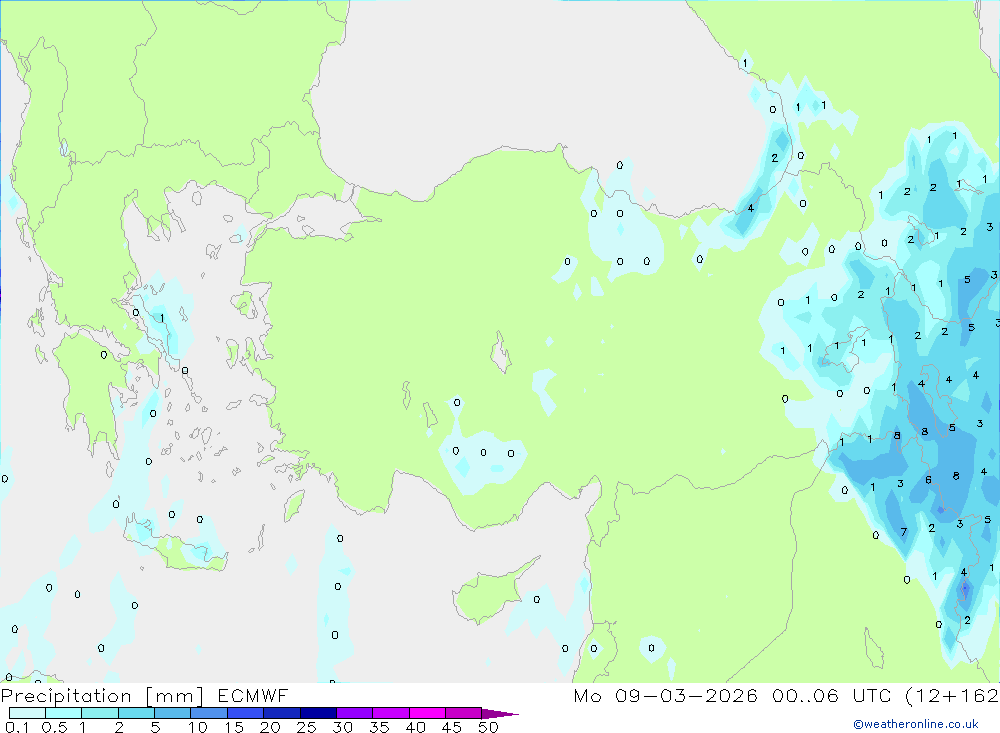Viewport: 1000px width, 733px height.
Task: Click the '25' legend scale label
Action: [306, 727]
